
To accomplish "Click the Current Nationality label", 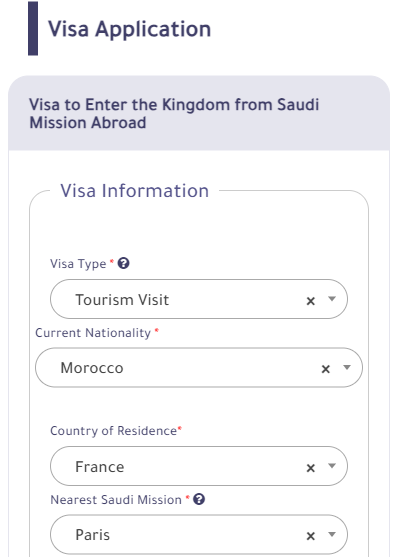I will [x=93, y=333].
